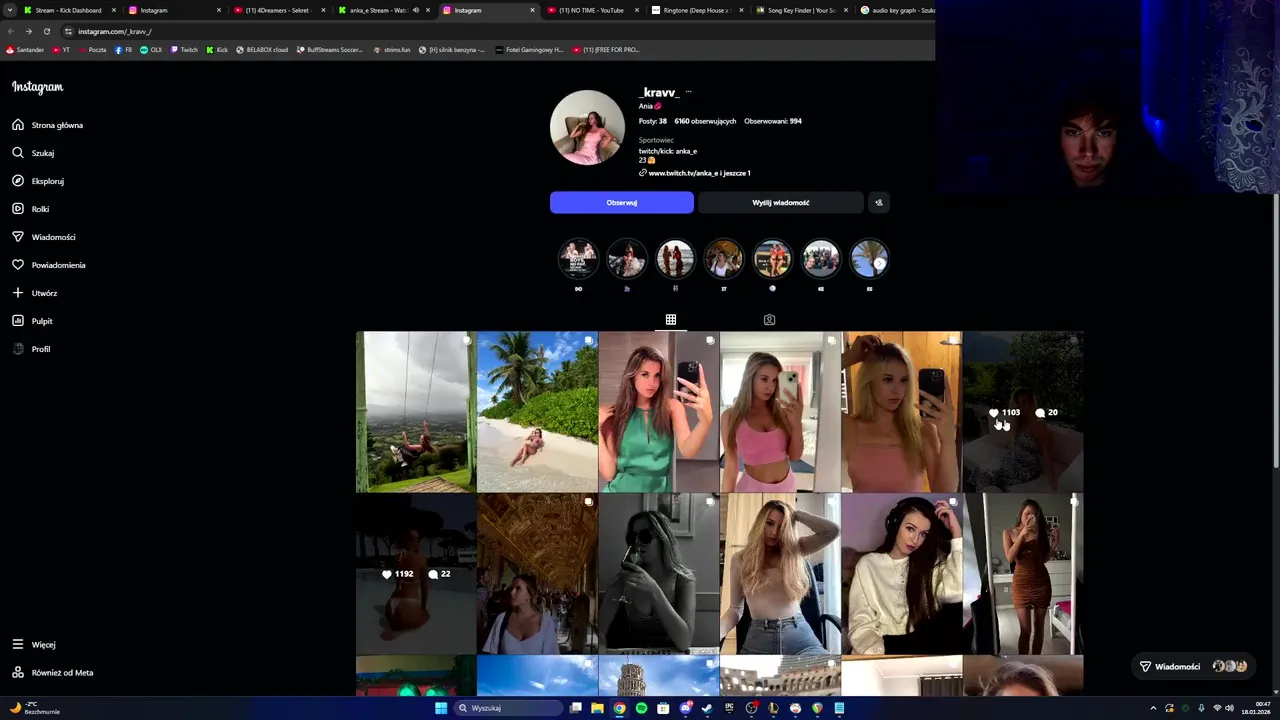Open green dress mirror selfie post

[x=659, y=412]
